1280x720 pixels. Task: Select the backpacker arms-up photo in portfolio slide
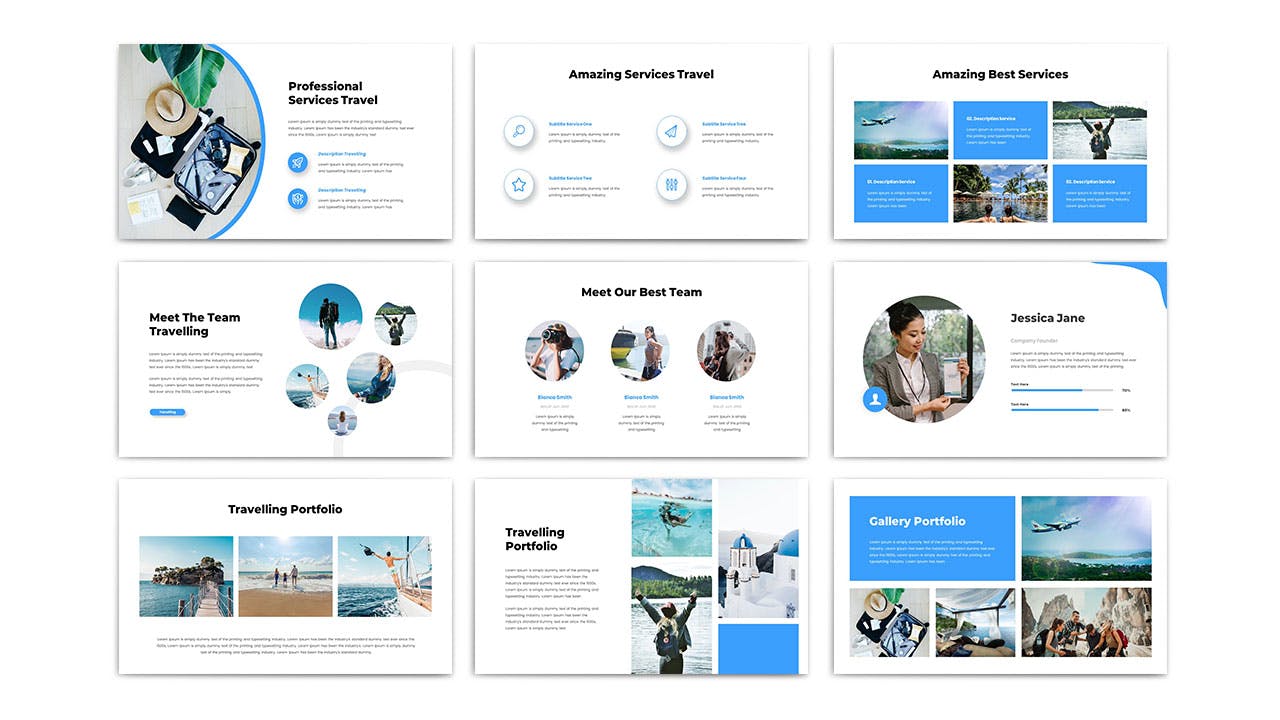672,618
